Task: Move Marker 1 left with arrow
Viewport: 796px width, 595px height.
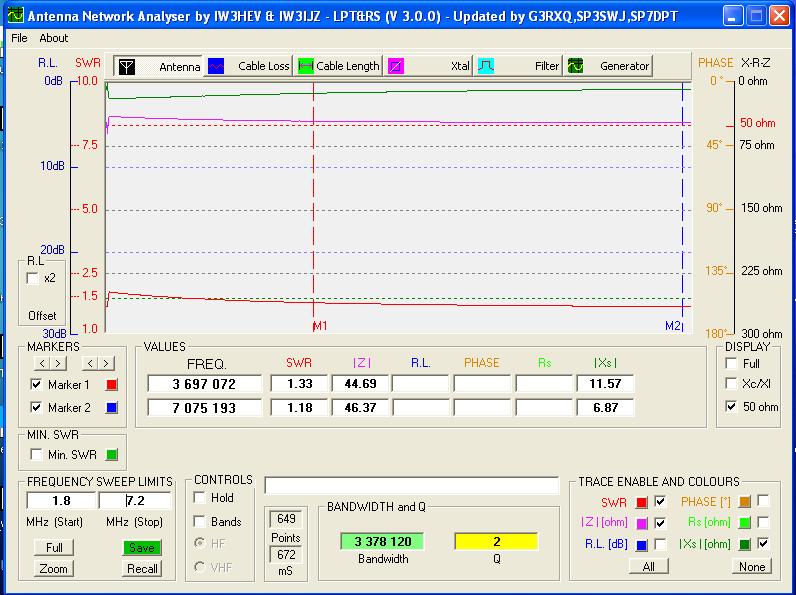Action: pos(42,363)
